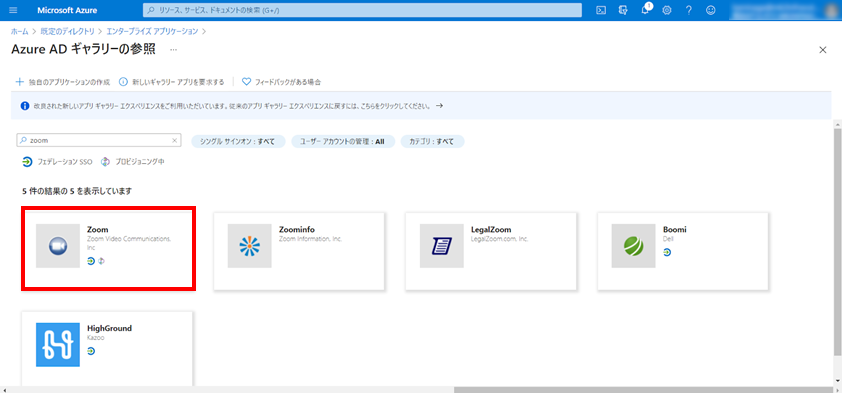Go to ホーム breadcrumb
Viewport: 842px width, 393px height.
click(x=19, y=31)
